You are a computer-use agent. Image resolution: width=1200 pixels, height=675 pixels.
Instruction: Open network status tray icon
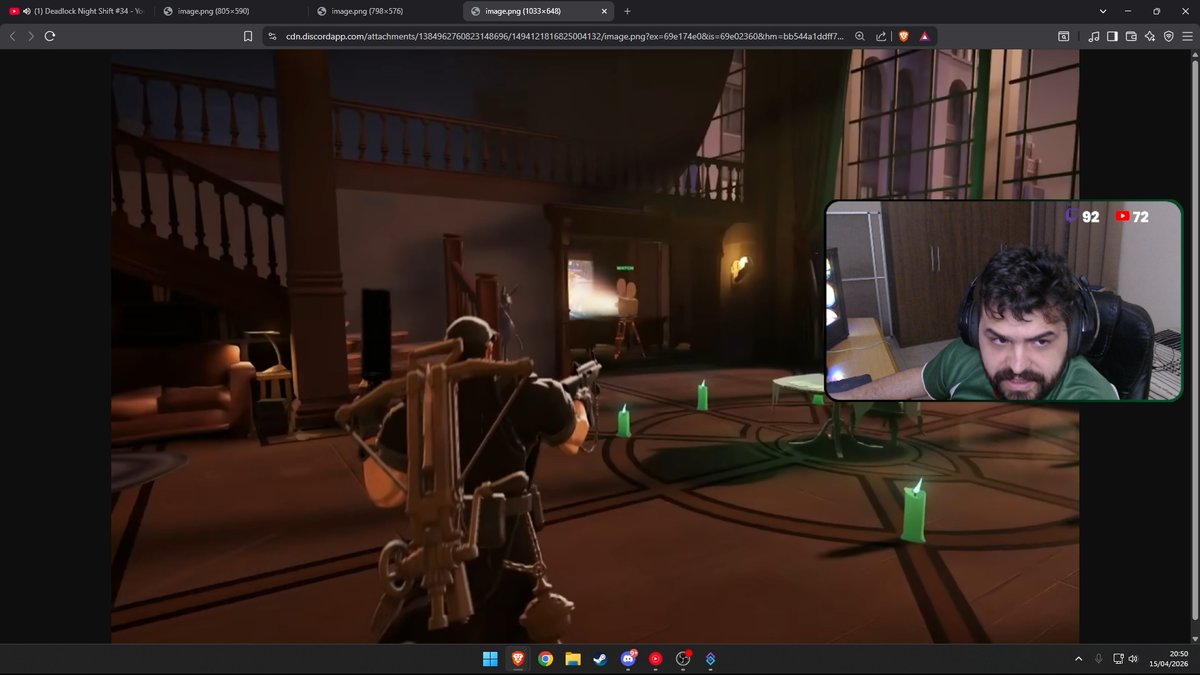[x=1116, y=659]
